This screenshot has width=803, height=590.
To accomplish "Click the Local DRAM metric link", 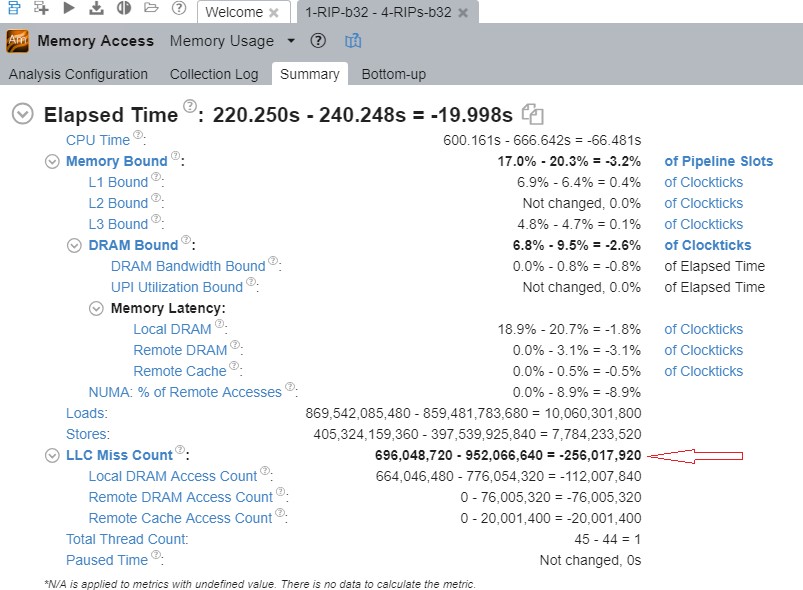I will (172, 329).
